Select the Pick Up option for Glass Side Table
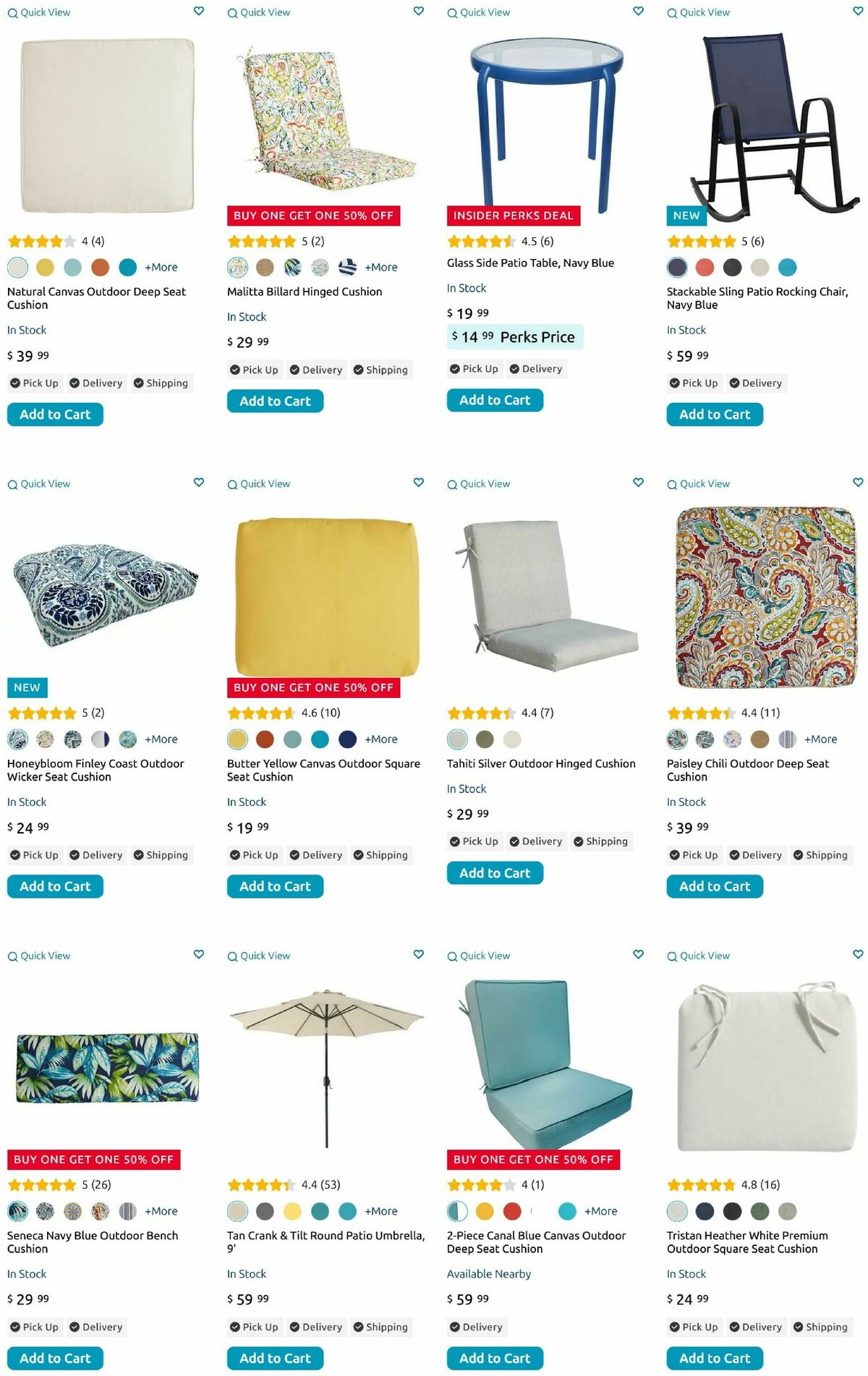This screenshot has width=868, height=1376. (x=475, y=369)
